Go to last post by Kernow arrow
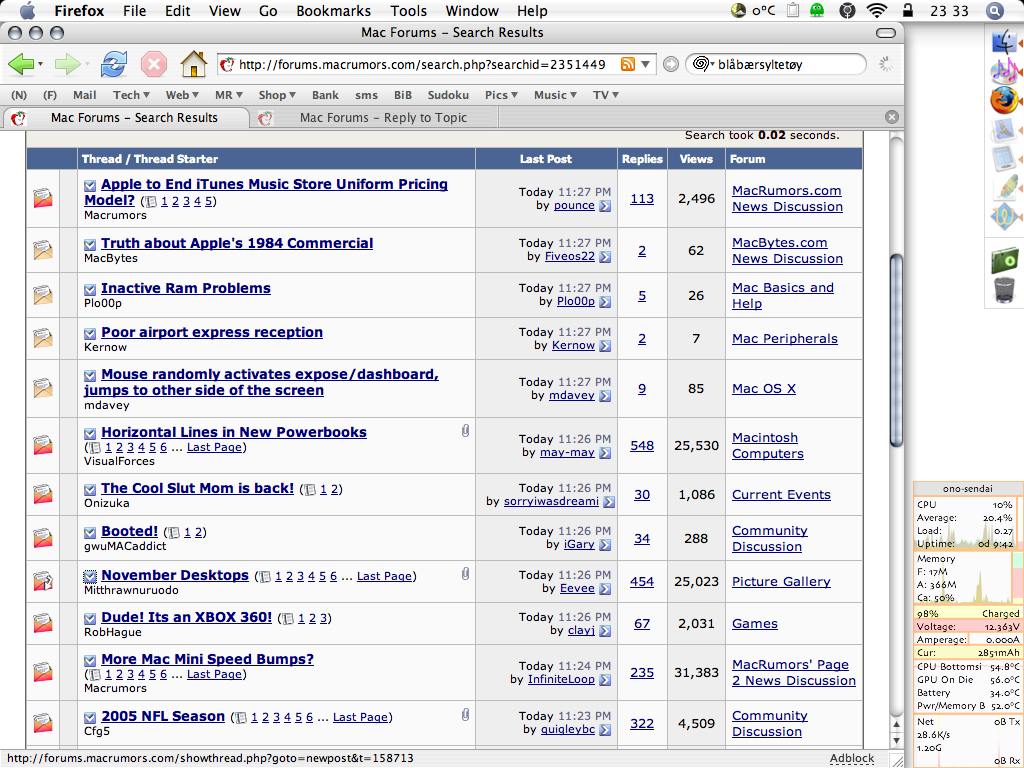Image resolution: width=1024 pixels, height=768 pixels. click(605, 345)
